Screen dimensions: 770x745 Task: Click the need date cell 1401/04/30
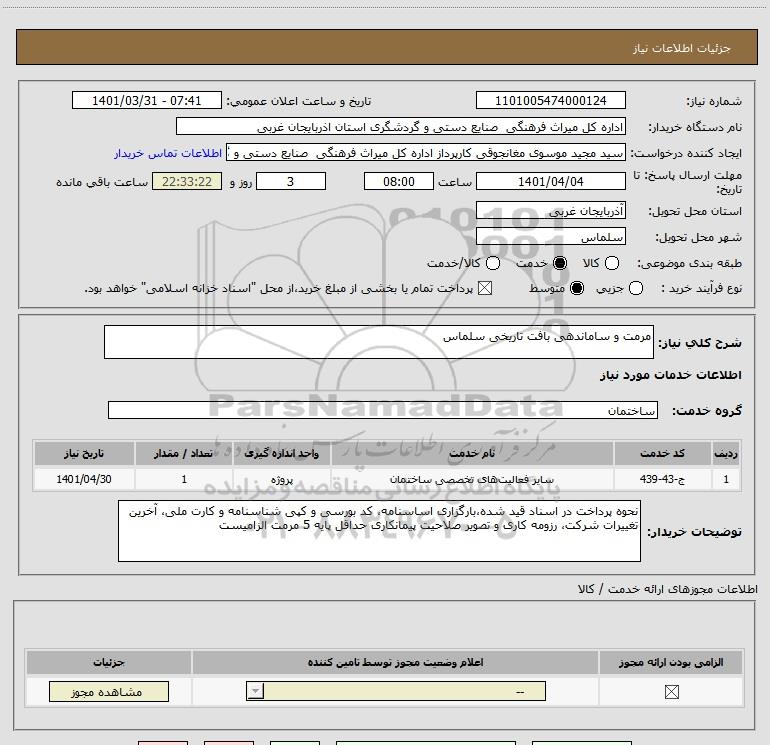84,479
